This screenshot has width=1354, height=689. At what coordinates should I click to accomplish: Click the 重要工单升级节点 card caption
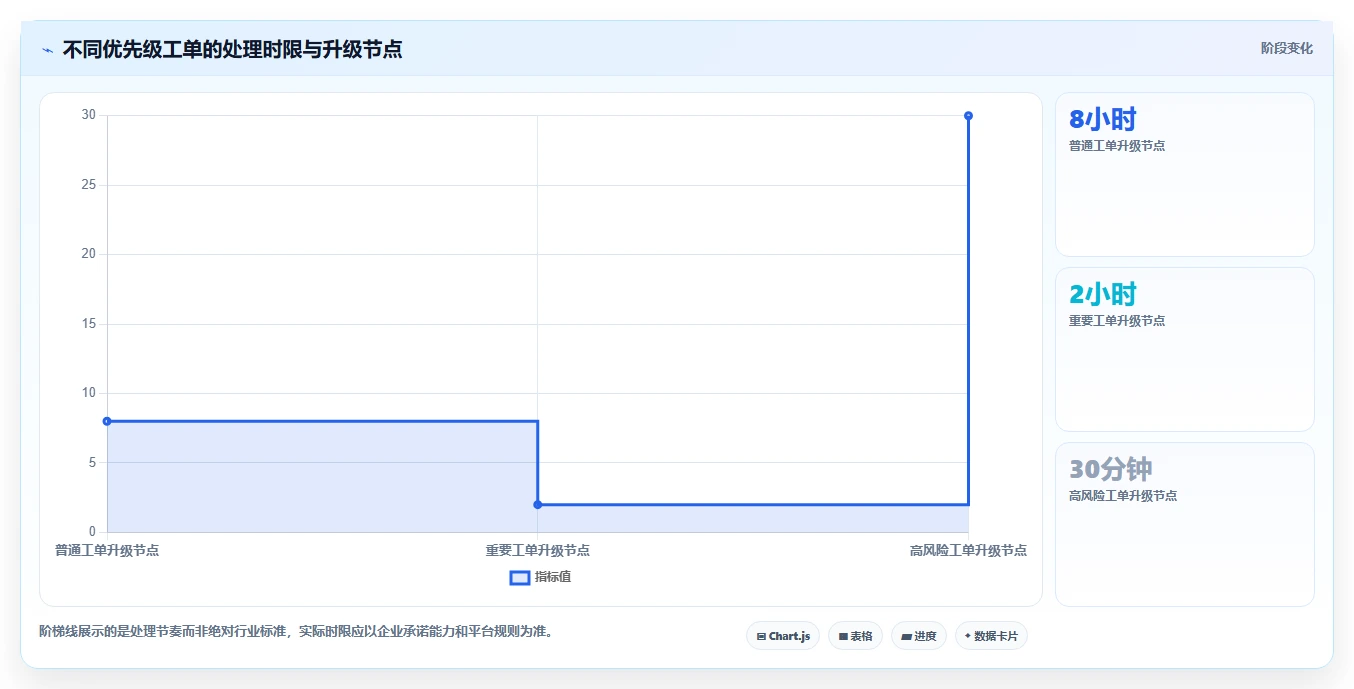coord(1117,321)
